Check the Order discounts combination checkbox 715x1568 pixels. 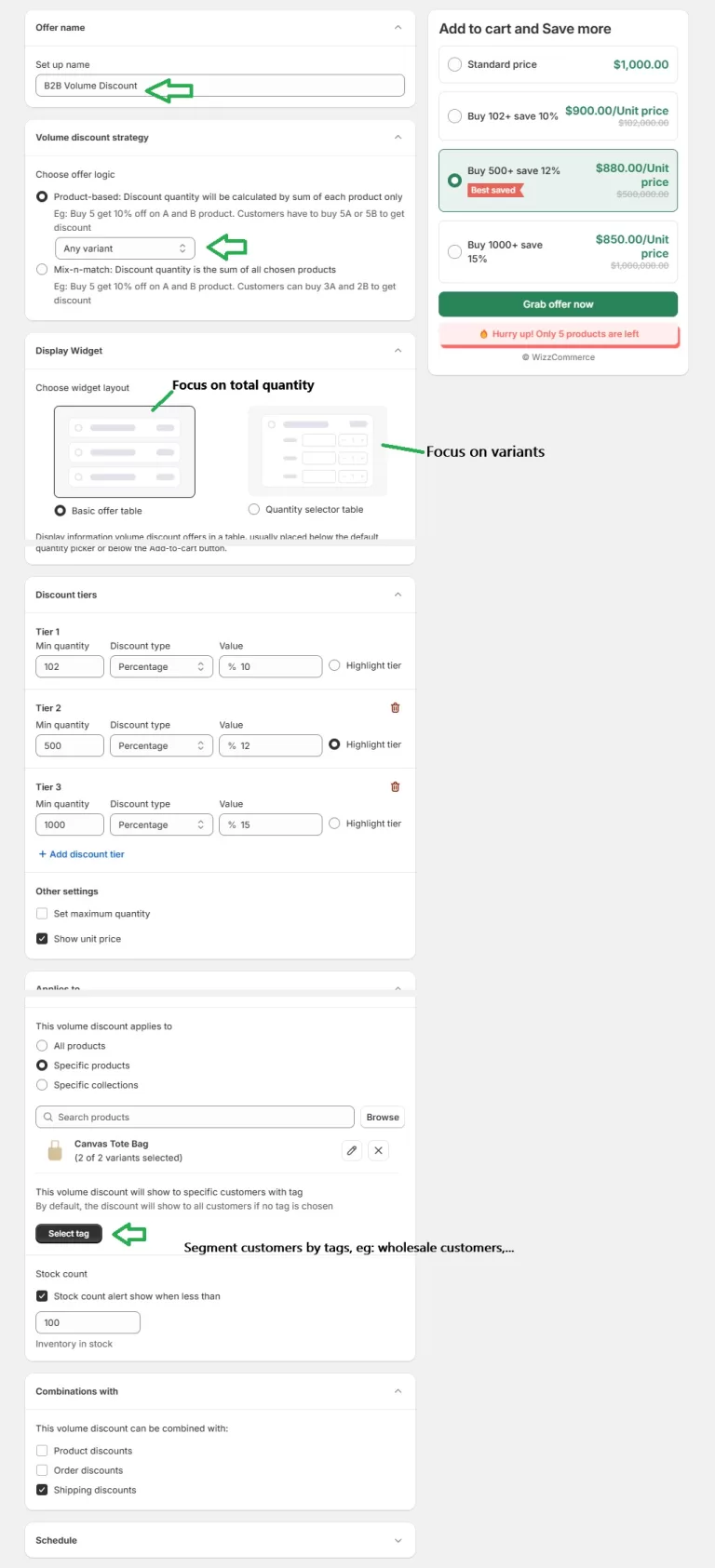(42, 1470)
